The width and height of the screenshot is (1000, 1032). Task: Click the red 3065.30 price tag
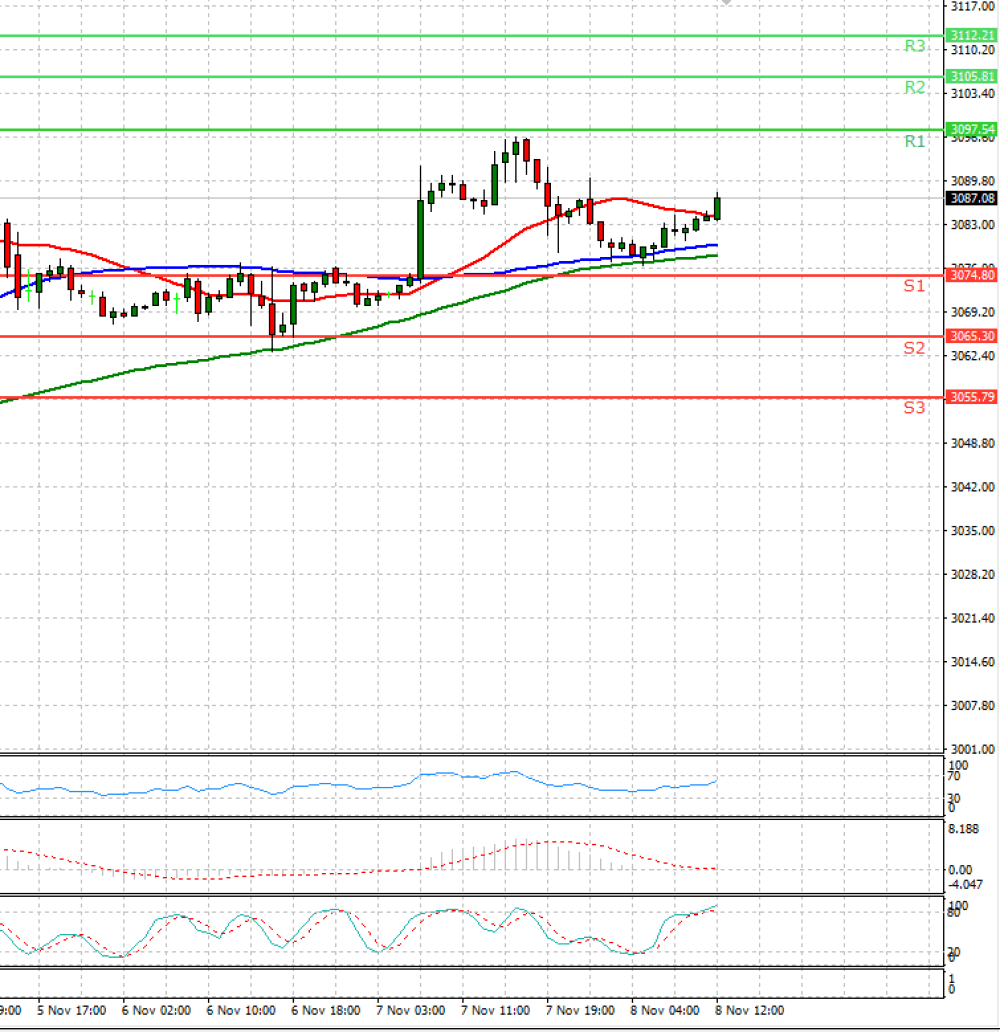[x=972, y=336]
